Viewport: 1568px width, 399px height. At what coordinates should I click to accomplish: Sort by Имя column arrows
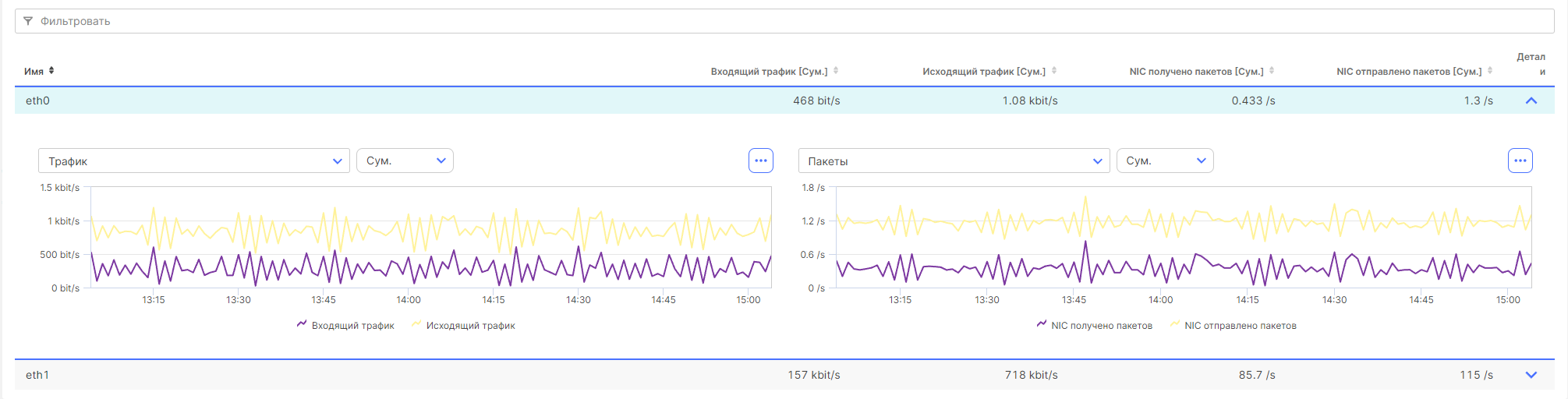tap(51, 71)
